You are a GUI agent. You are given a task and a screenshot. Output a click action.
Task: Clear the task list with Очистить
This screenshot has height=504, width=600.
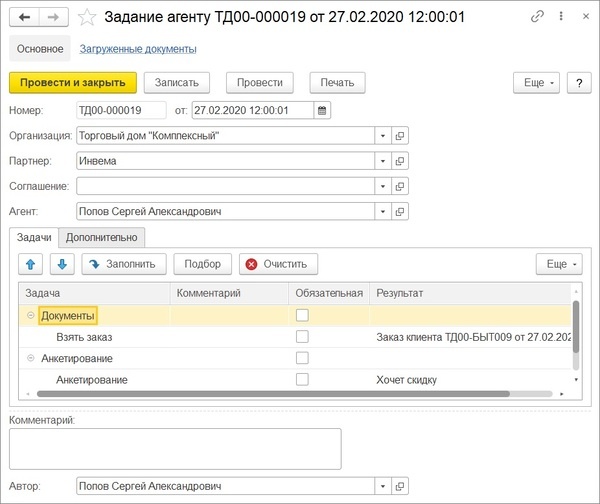(x=278, y=264)
